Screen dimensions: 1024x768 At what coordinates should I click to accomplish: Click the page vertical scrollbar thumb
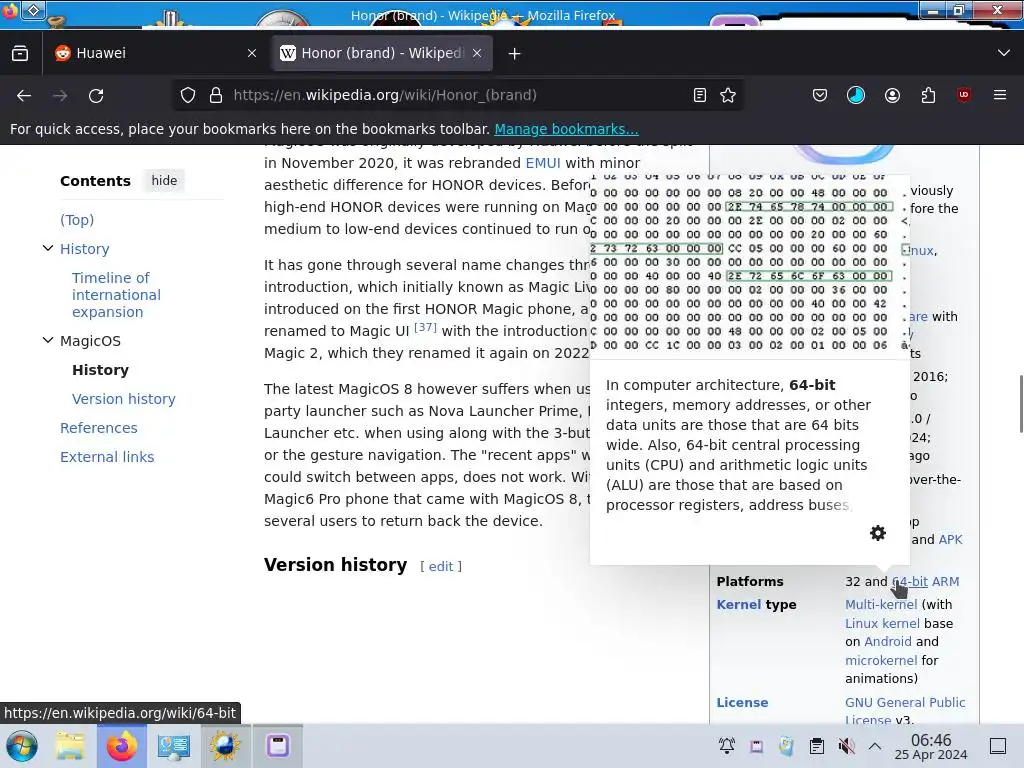click(x=1021, y=404)
